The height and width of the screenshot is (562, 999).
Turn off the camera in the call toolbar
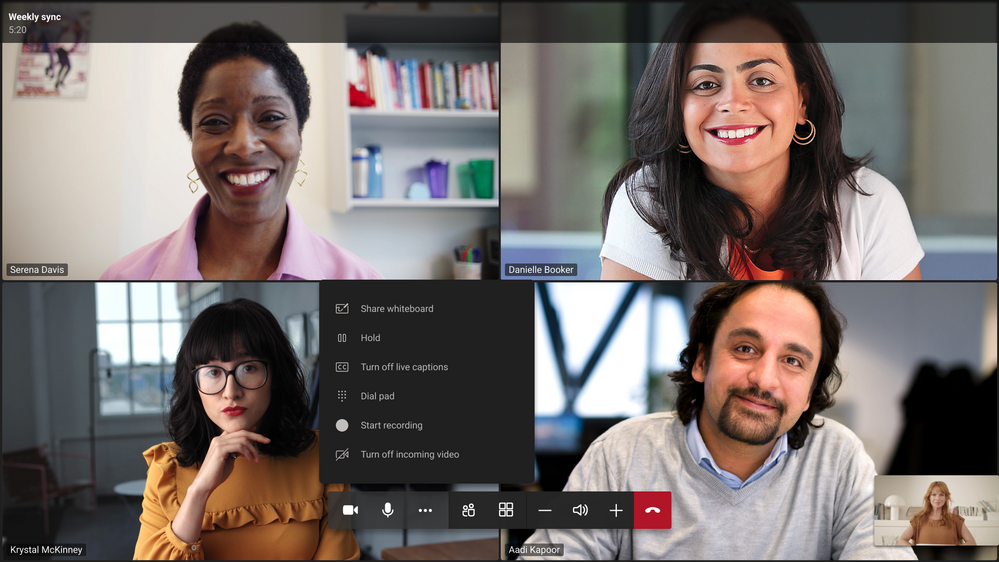[x=350, y=510]
